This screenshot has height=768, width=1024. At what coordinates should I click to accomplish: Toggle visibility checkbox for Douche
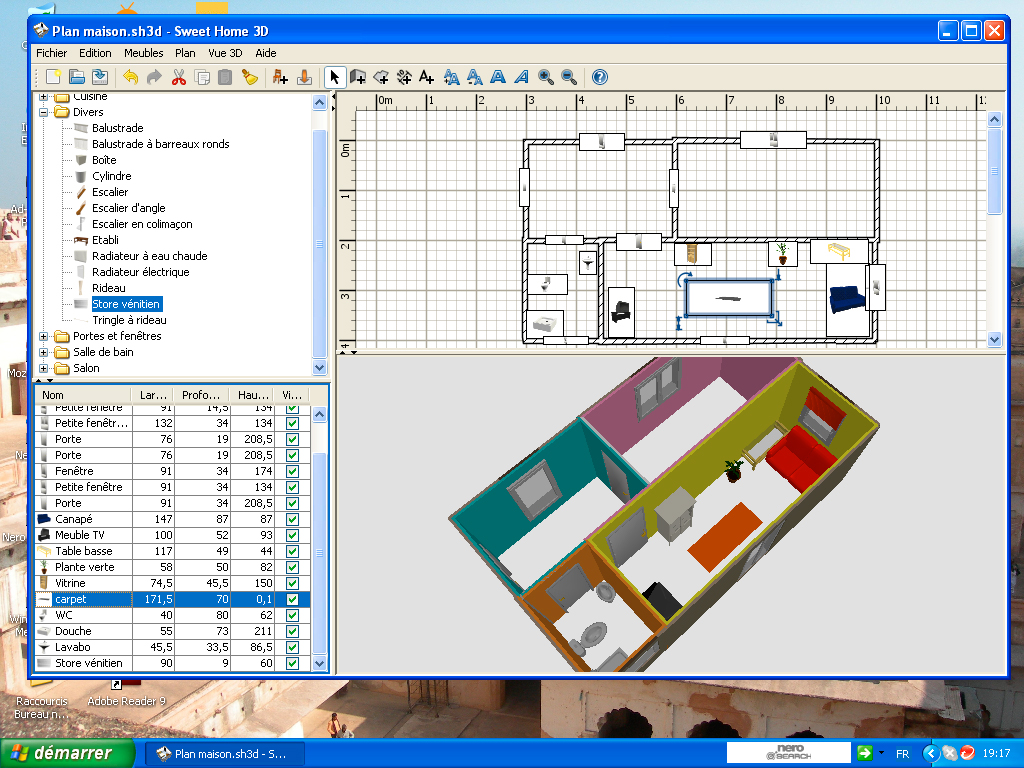point(293,632)
